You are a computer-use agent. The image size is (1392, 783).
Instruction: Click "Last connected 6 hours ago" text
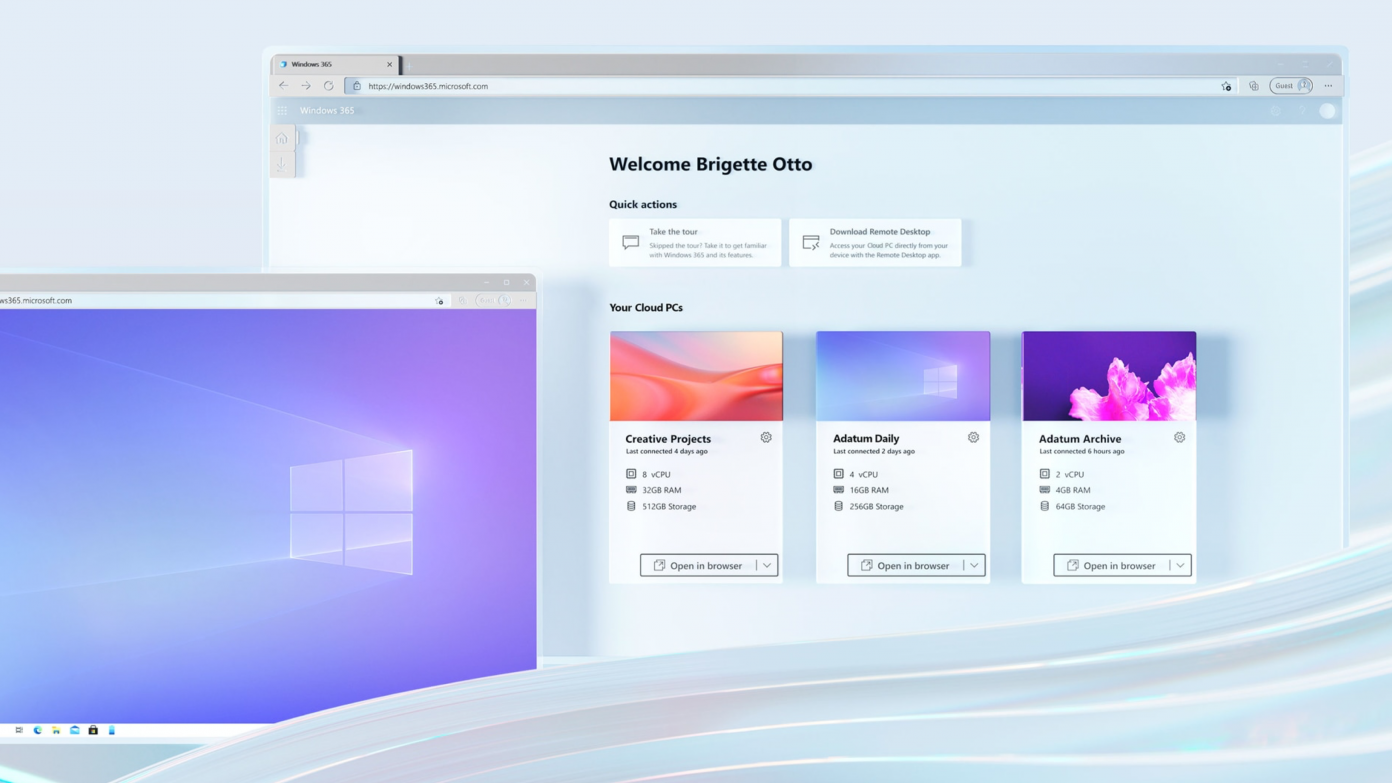(1082, 451)
